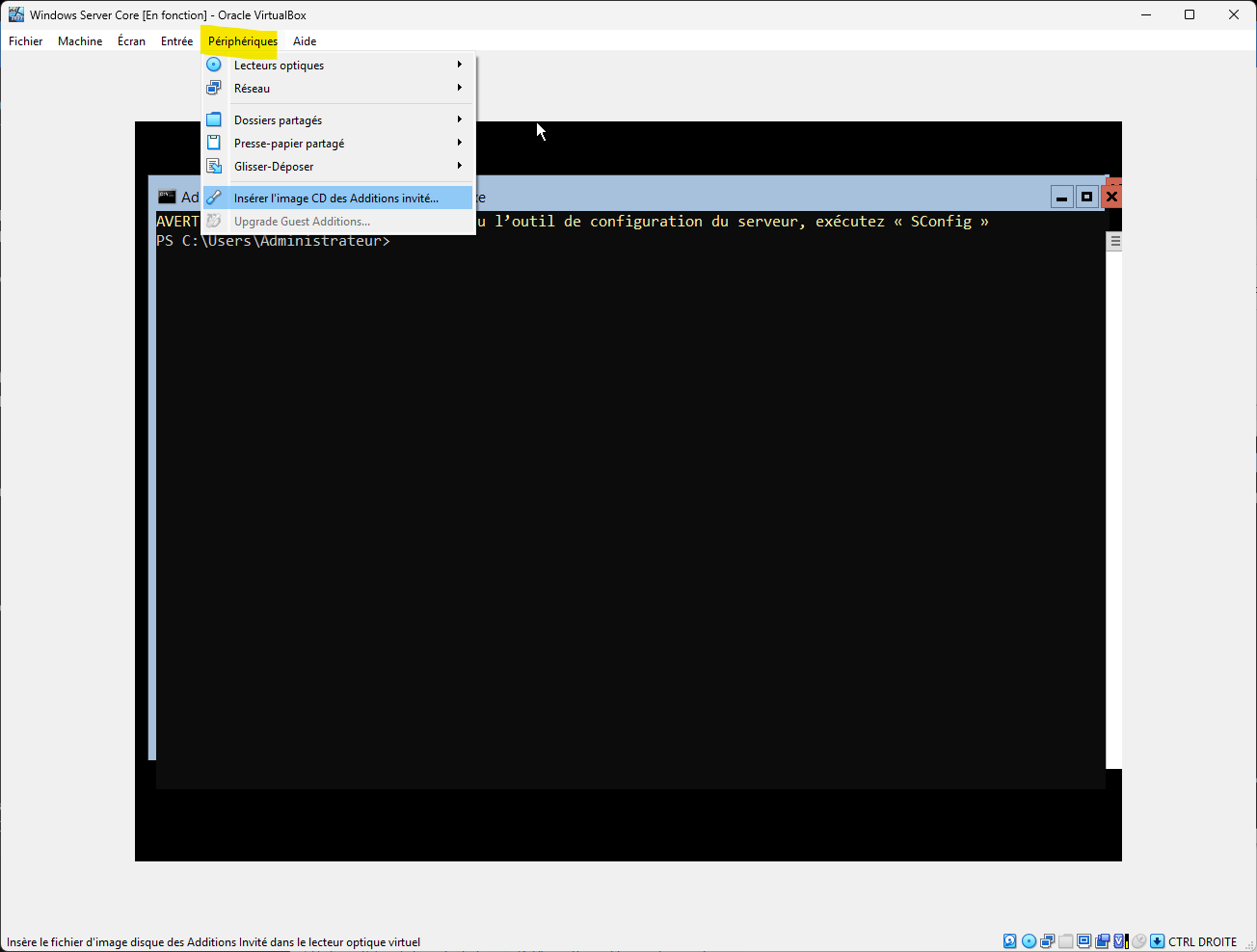This screenshot has width=1257, height=952.
Task: Open the Machine menu
Action: pyautogui.click(x=80, y=41)
